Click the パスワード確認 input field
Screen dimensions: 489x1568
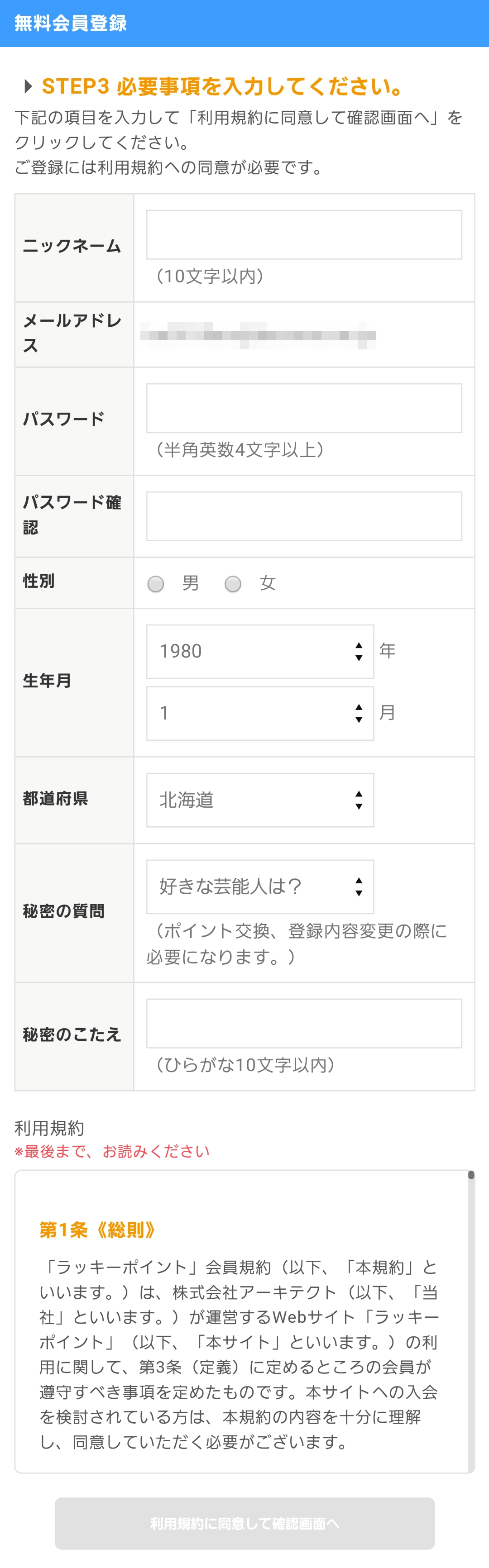click(304, 516)
